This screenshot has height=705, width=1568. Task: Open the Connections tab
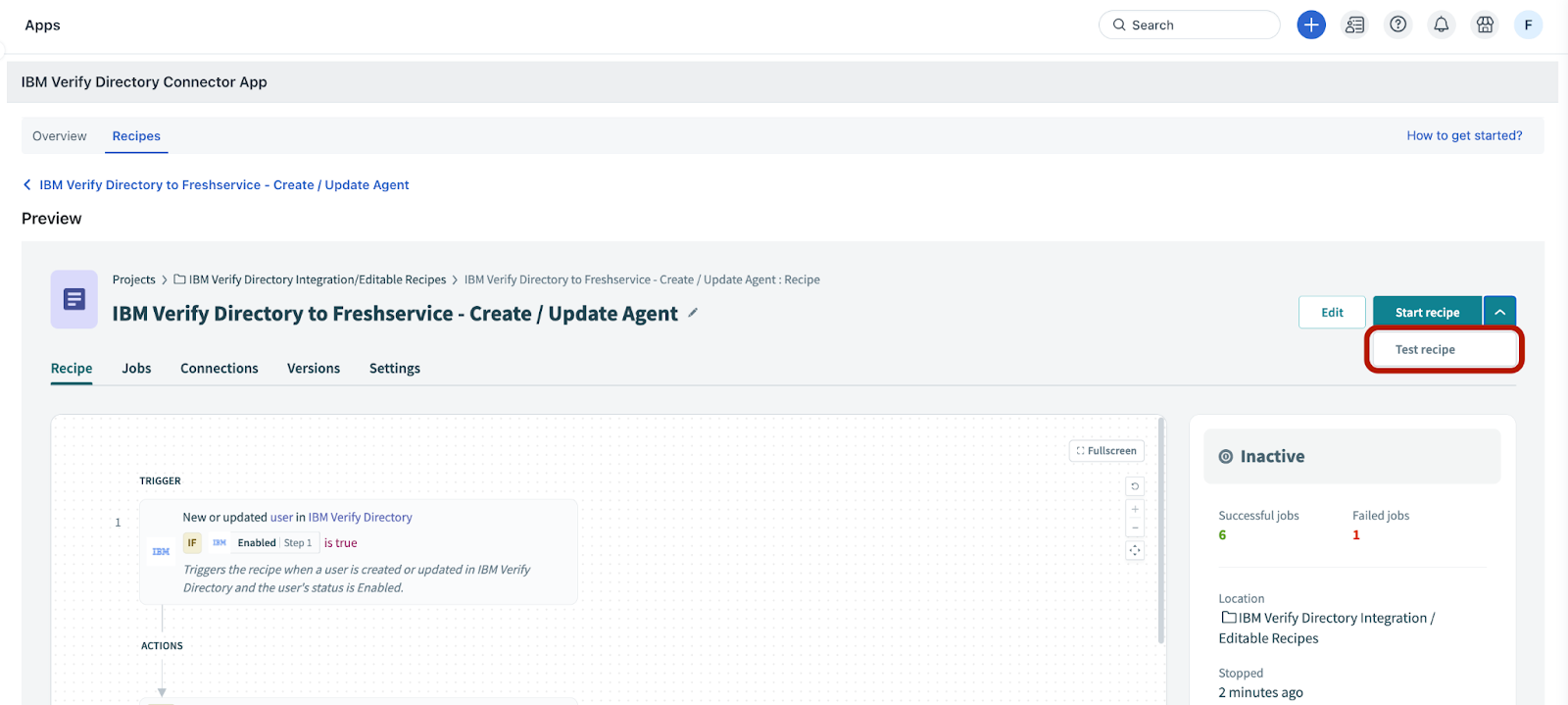(x=220, y=369)
